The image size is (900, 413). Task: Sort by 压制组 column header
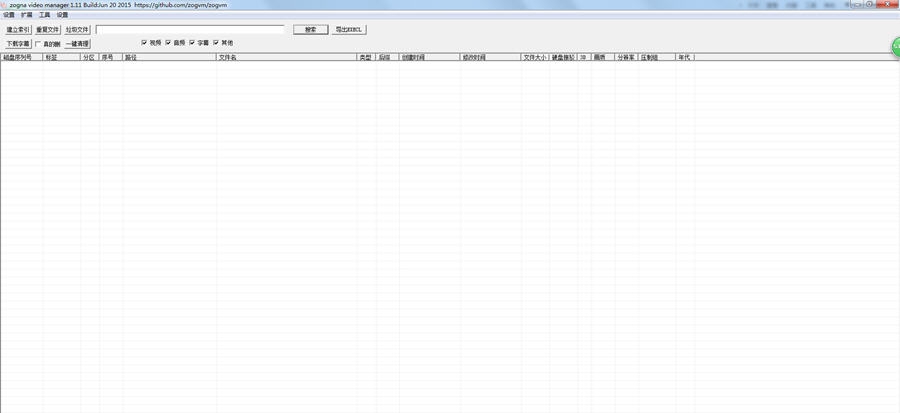coord(657,57)
